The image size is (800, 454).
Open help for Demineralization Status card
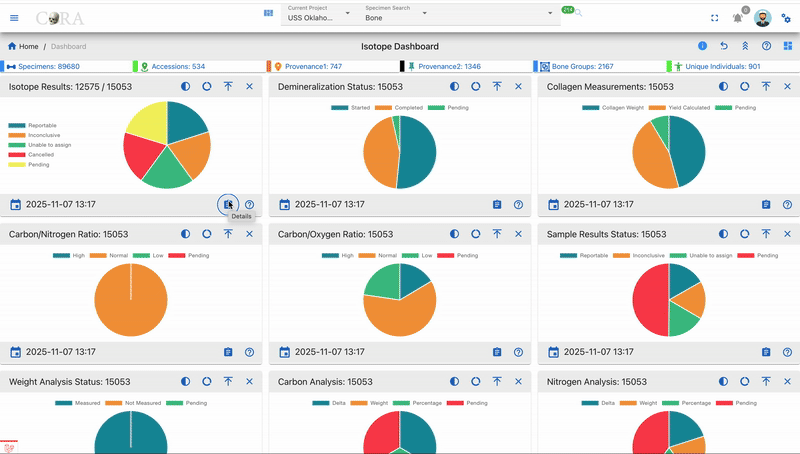coord(518,205)
